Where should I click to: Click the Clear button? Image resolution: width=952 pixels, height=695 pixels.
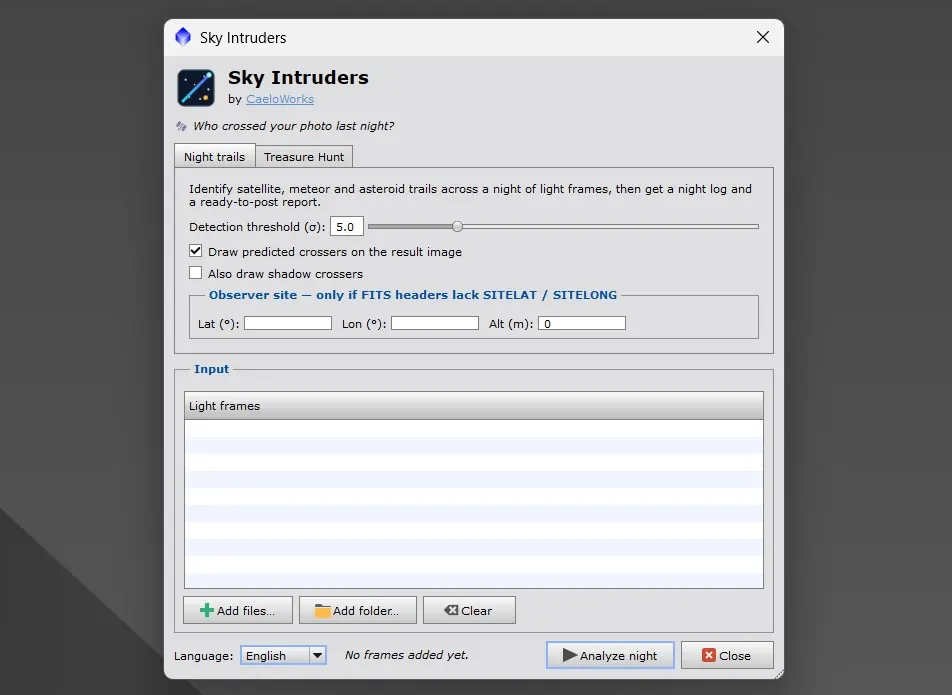469,610
